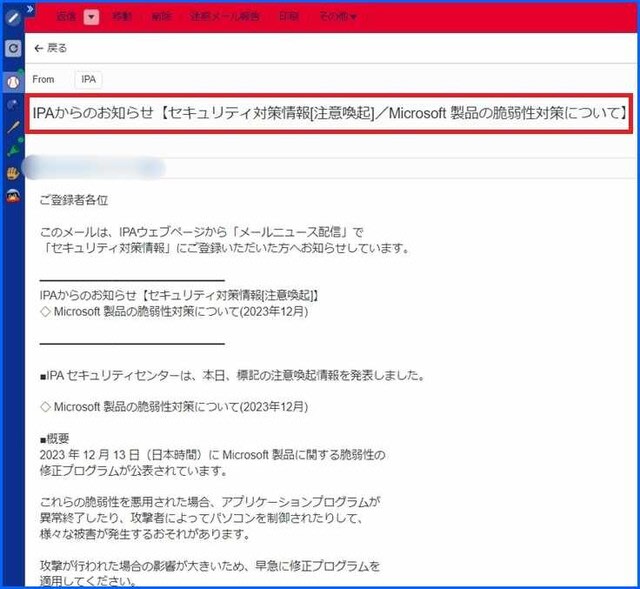640x589 pixels.
Task: Click line '異常終了したり、攻撃者によって'
Action: pyautogui.click(x=201, y=518)
